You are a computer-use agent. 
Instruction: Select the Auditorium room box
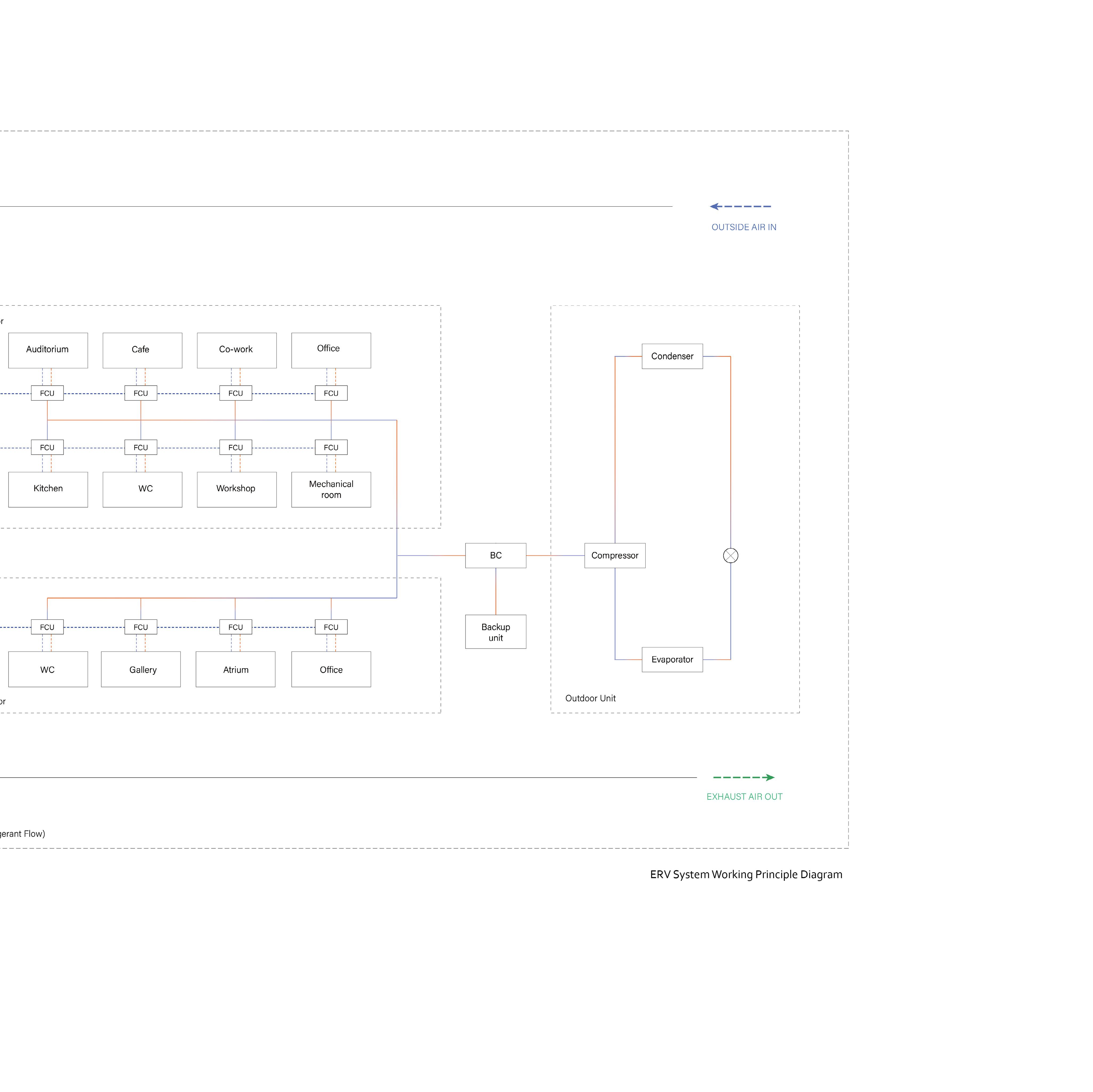48,350
